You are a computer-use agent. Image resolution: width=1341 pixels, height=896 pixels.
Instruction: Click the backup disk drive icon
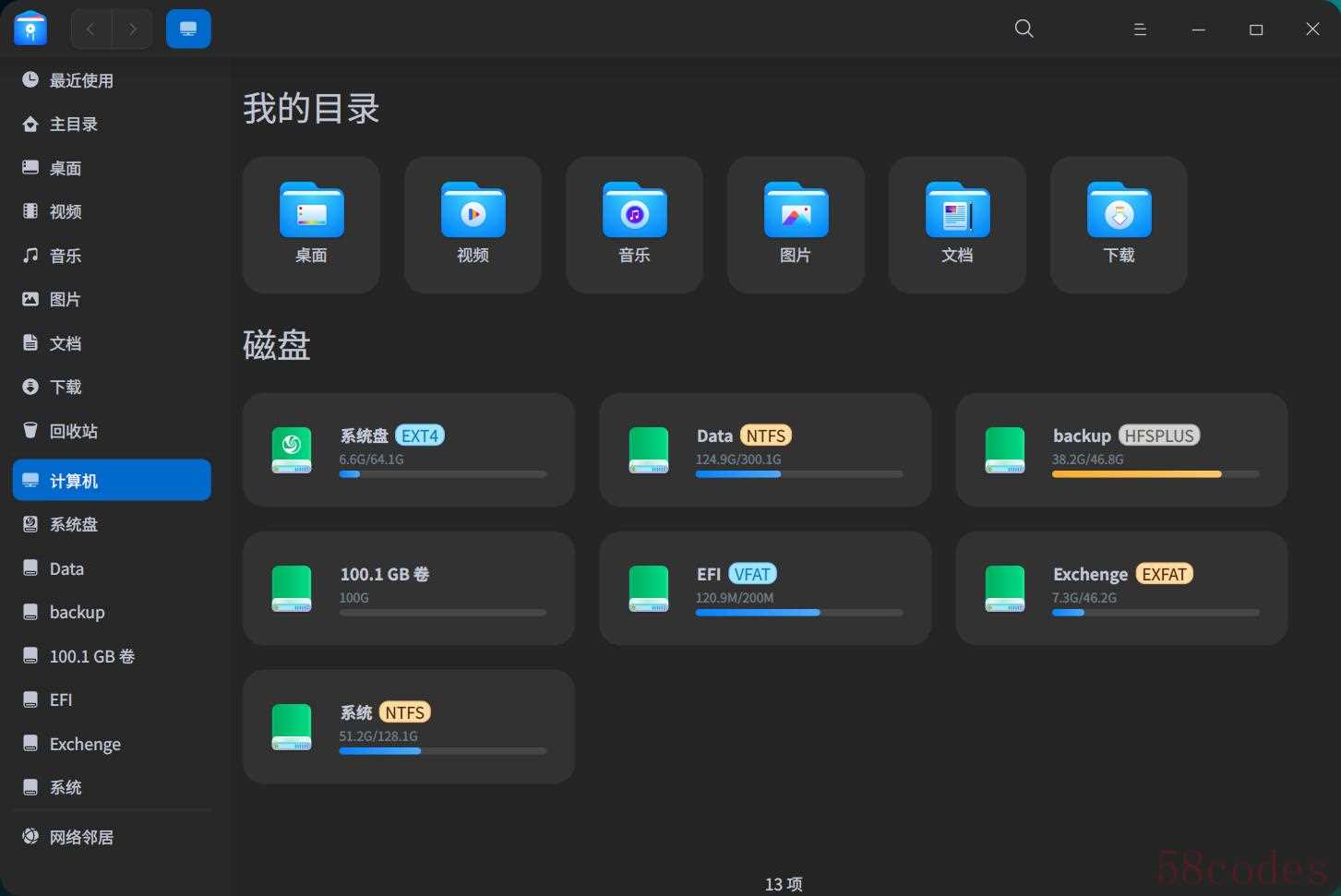(1004, 450)
